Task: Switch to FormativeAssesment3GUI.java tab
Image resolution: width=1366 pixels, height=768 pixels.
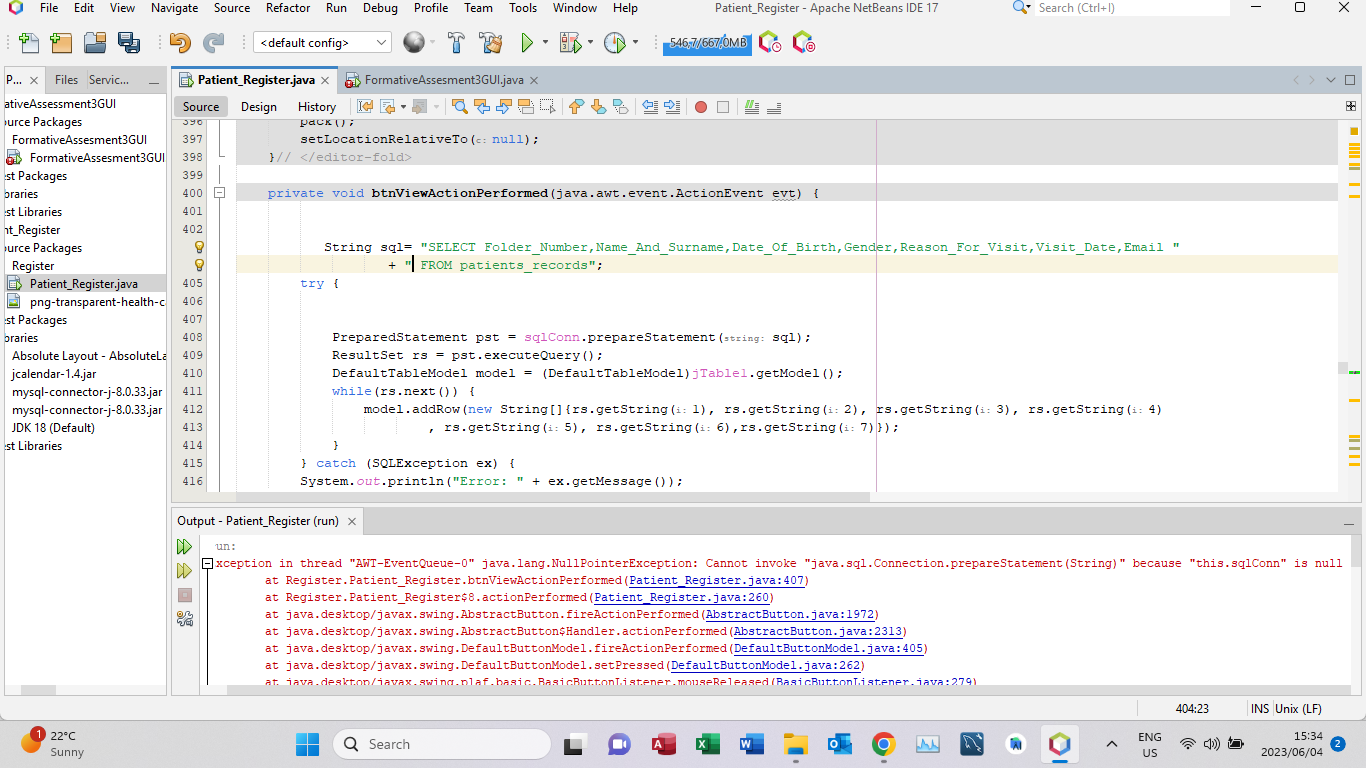Action: (443, 80)
